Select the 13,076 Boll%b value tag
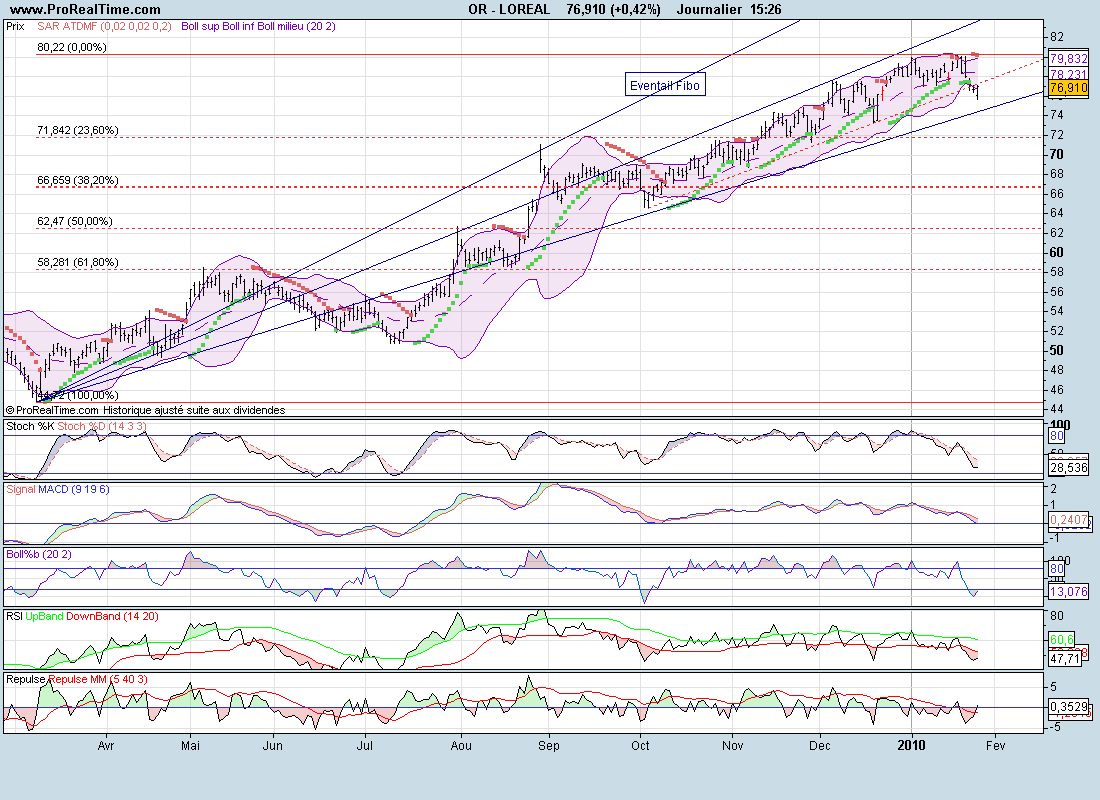1100x800 pixels. tap(1068, 592)
